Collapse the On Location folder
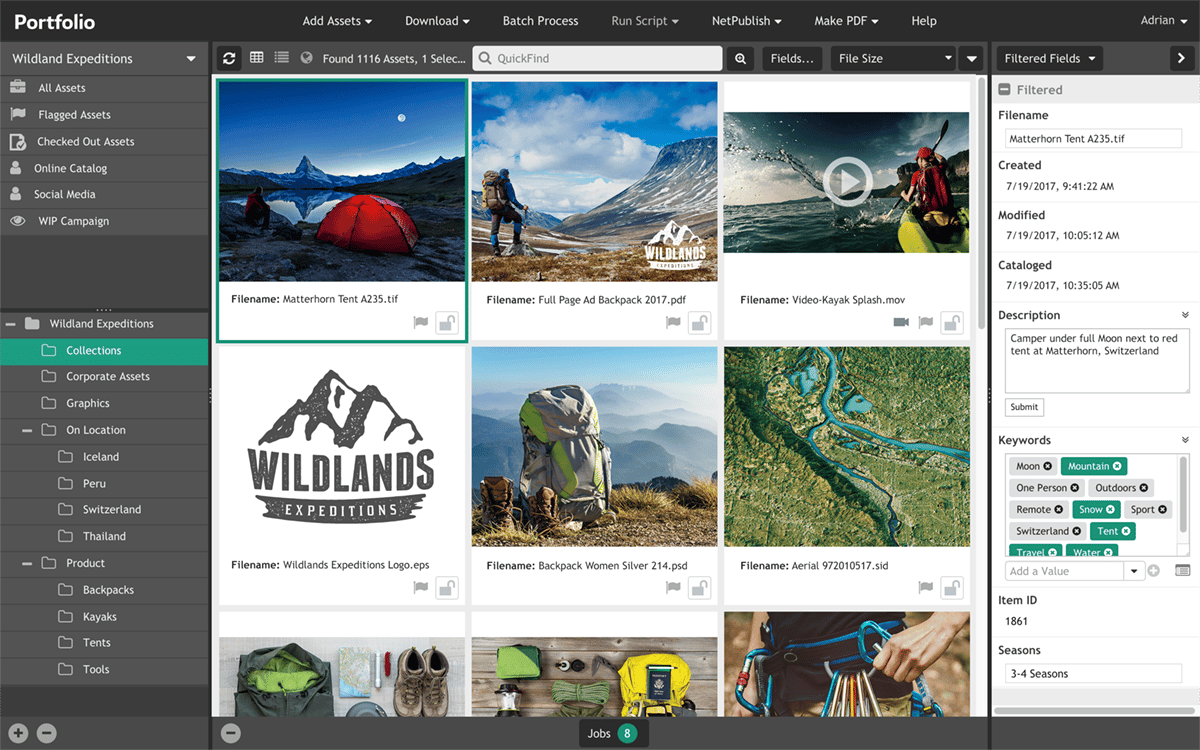Viewport: 1200px width, 750px height. 27,430
